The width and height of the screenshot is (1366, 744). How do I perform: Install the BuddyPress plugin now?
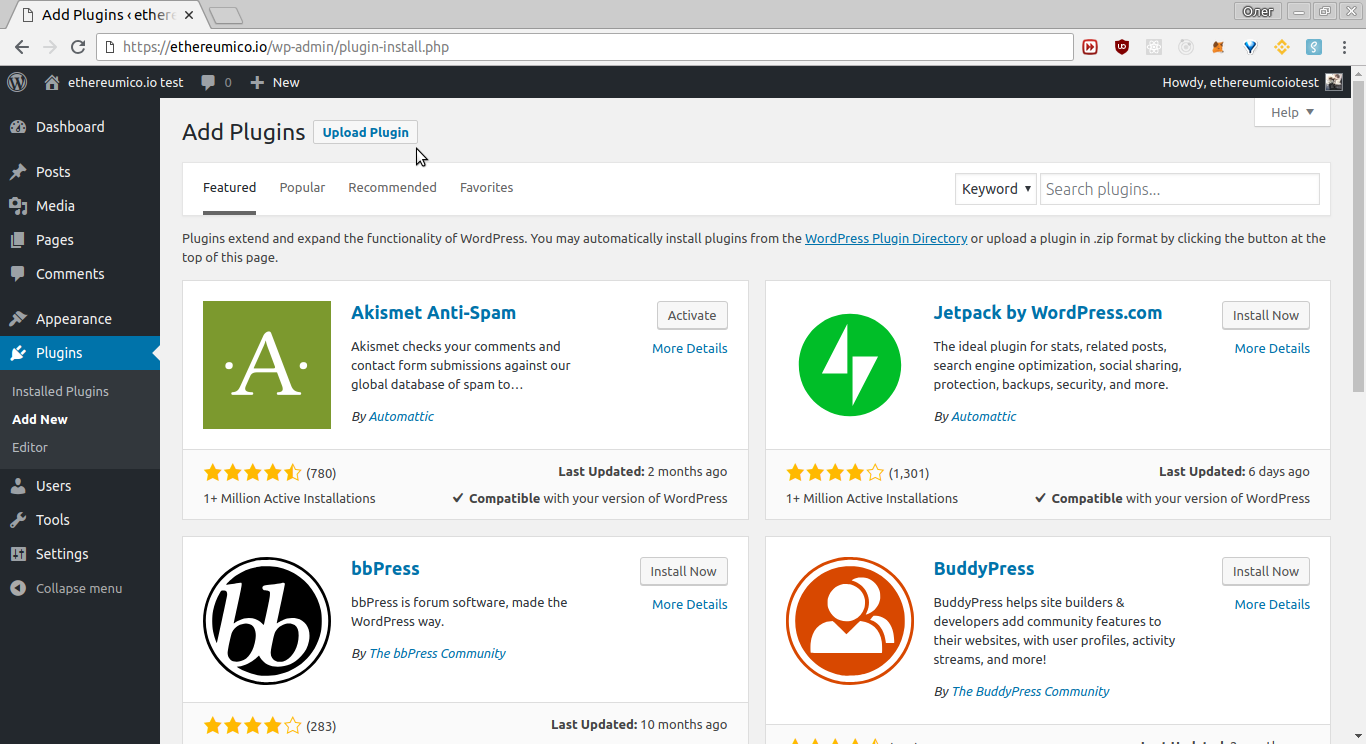click(1266, 571)
